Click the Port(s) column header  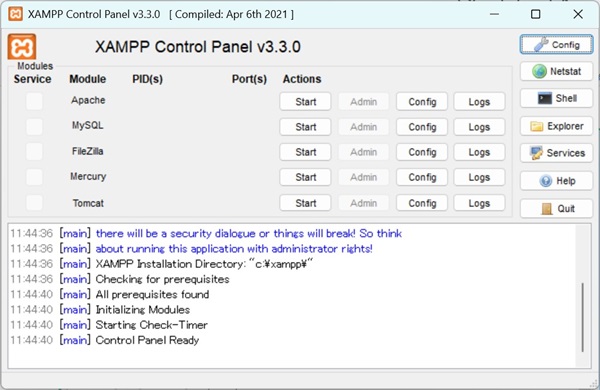click(249, 79)
